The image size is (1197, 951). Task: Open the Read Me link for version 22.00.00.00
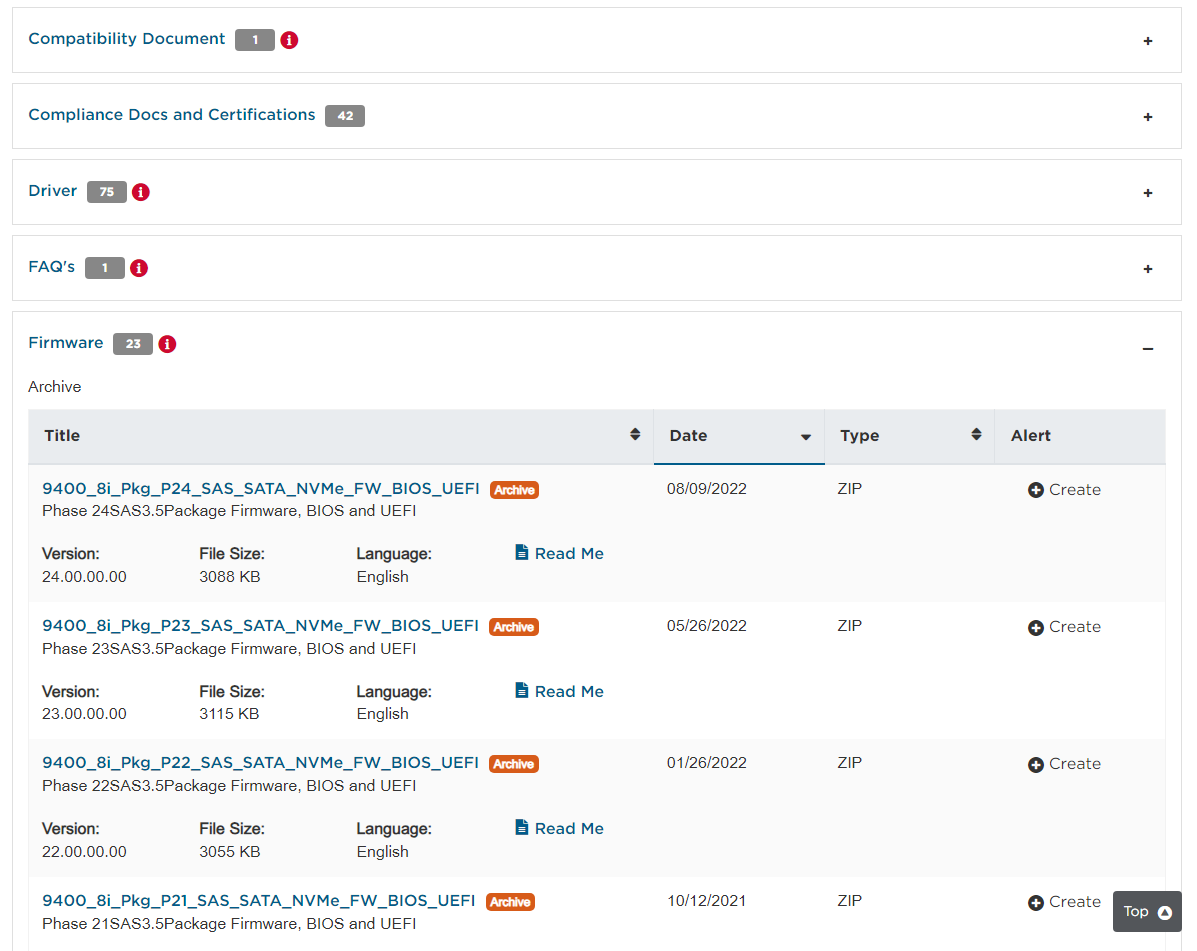569,829
